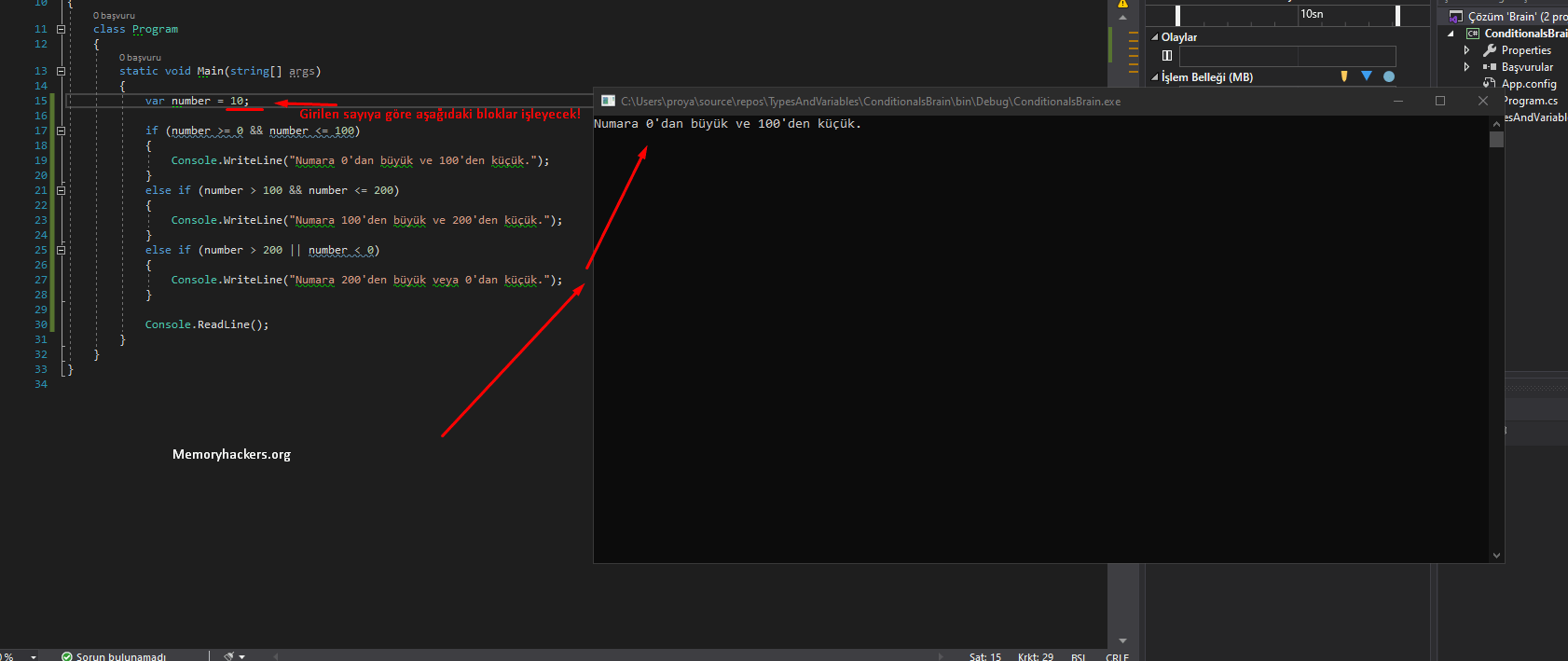Expand the Properties node

pyautogui.click(x=1467, y=50)
